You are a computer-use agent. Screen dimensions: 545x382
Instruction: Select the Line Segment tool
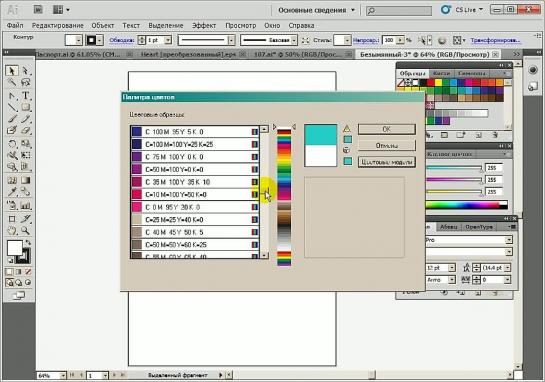coord(12,107)
